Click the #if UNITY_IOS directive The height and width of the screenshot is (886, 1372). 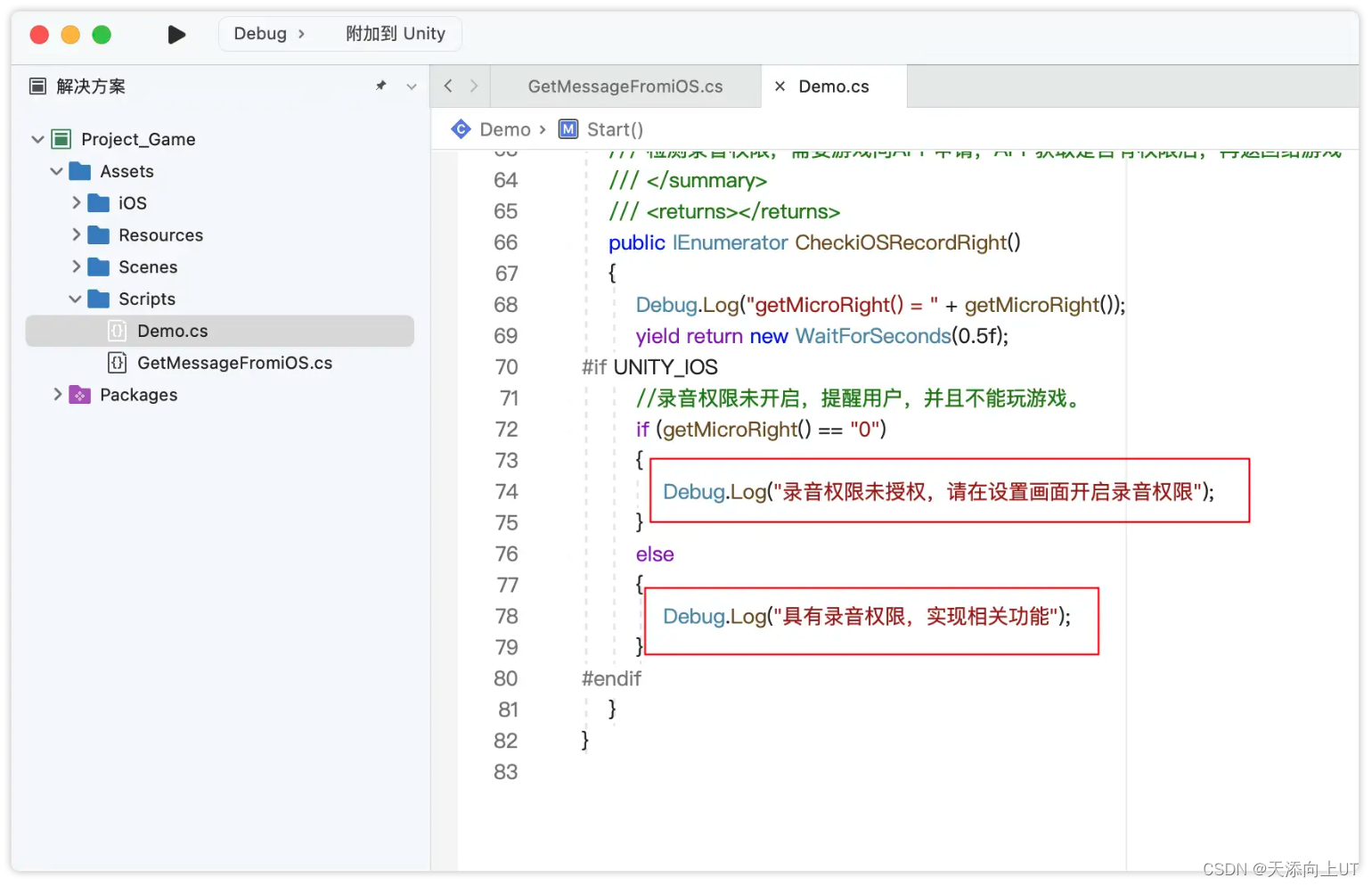click(x=649, y=367)
